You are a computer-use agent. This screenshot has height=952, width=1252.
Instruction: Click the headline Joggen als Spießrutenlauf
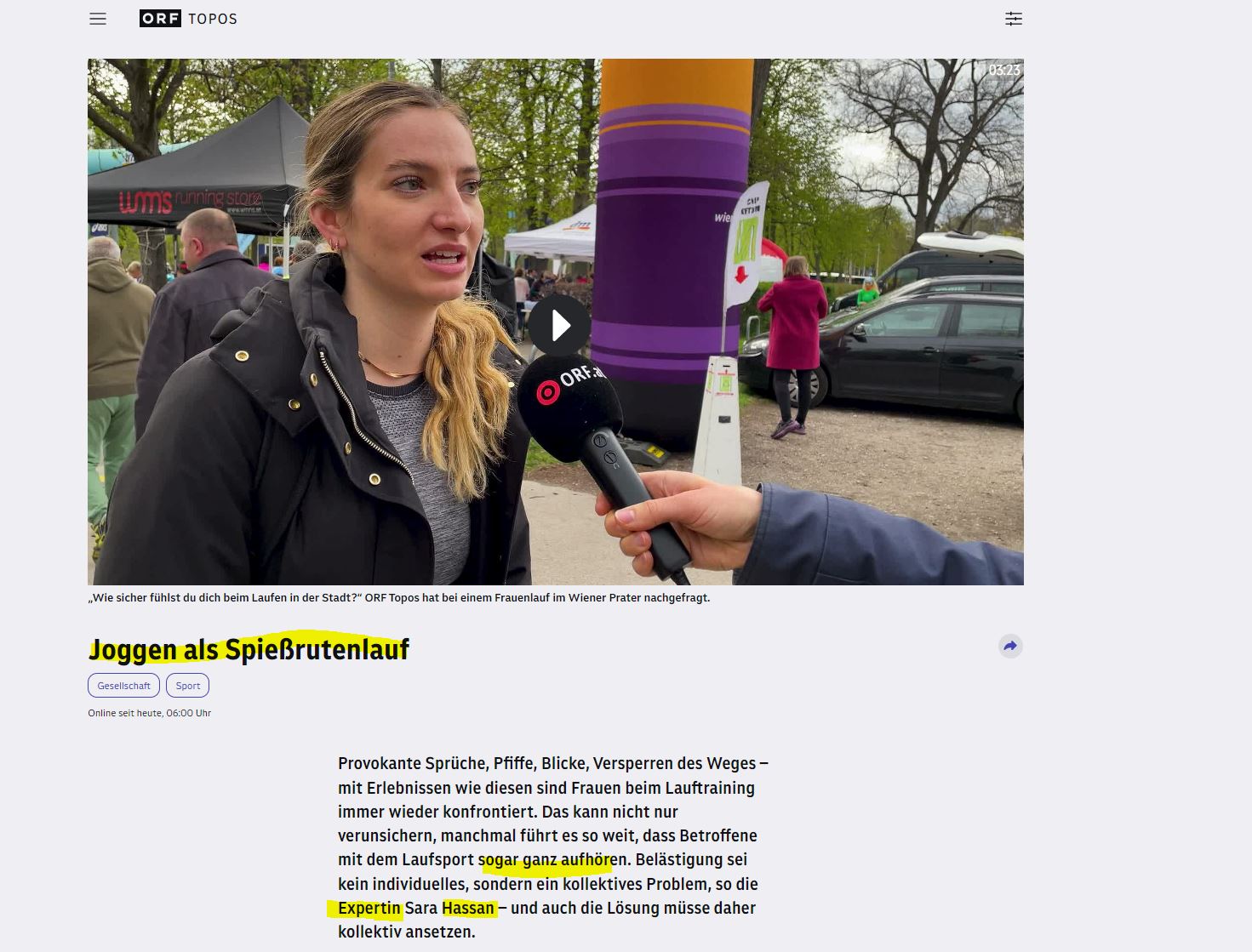point(249,649)
